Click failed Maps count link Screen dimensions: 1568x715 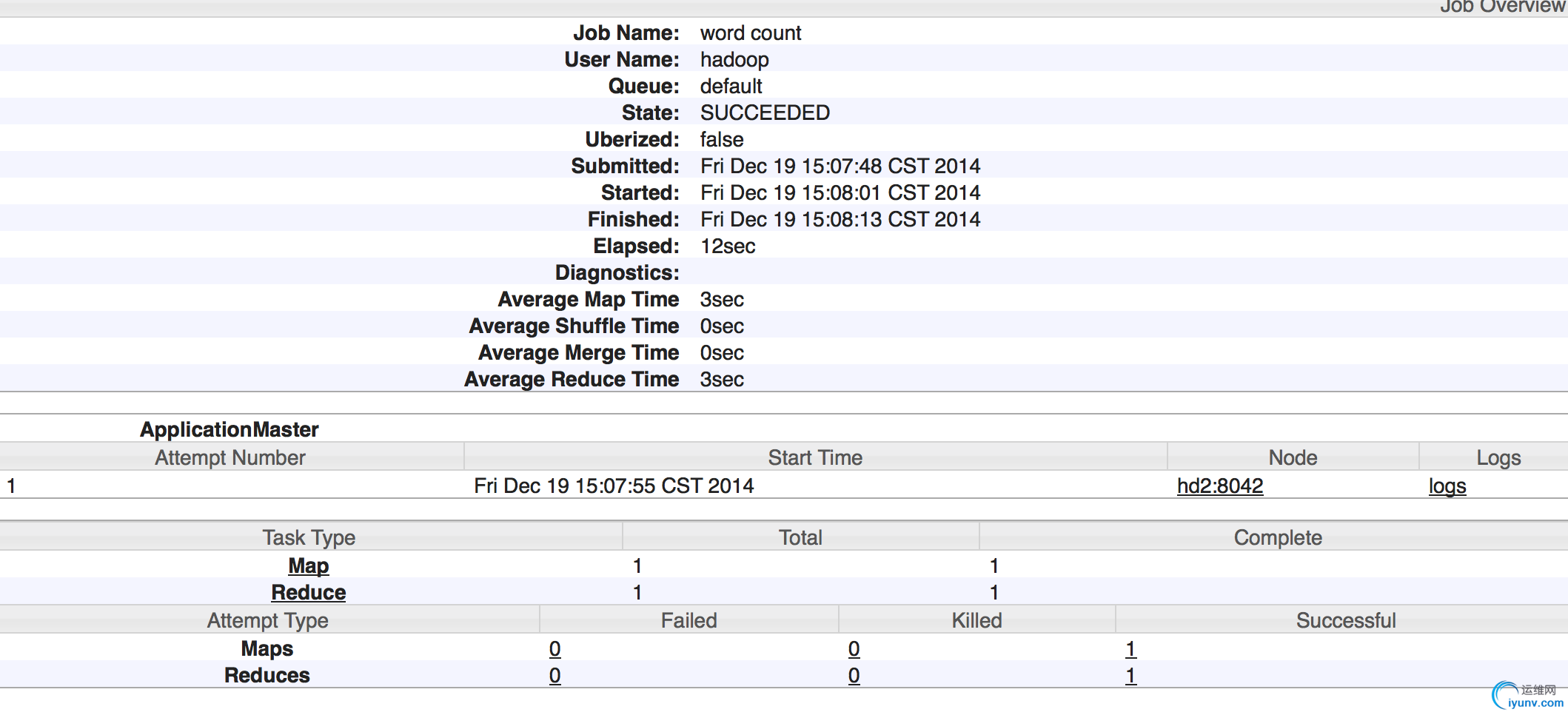pyautogui.click(x=555, y=649)
